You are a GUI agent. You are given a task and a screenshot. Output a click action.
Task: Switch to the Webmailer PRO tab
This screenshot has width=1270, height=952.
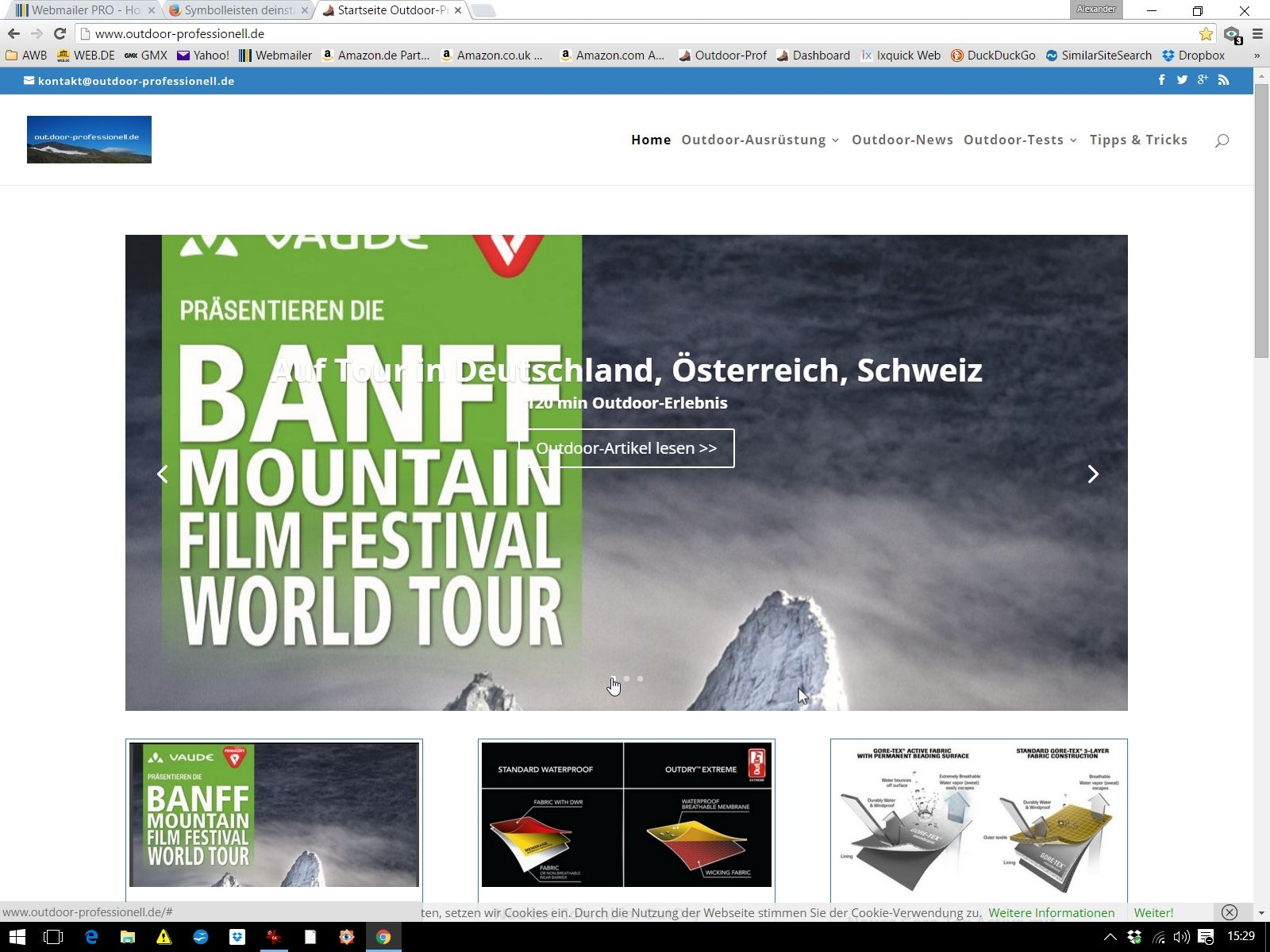(x=79, y=10)
